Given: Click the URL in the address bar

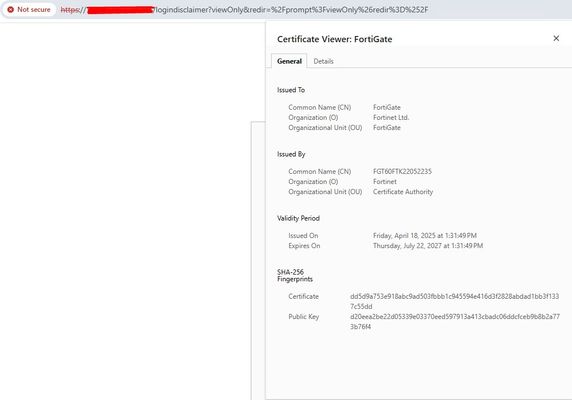Looking at the screenshot, I should tap(244, 10).
